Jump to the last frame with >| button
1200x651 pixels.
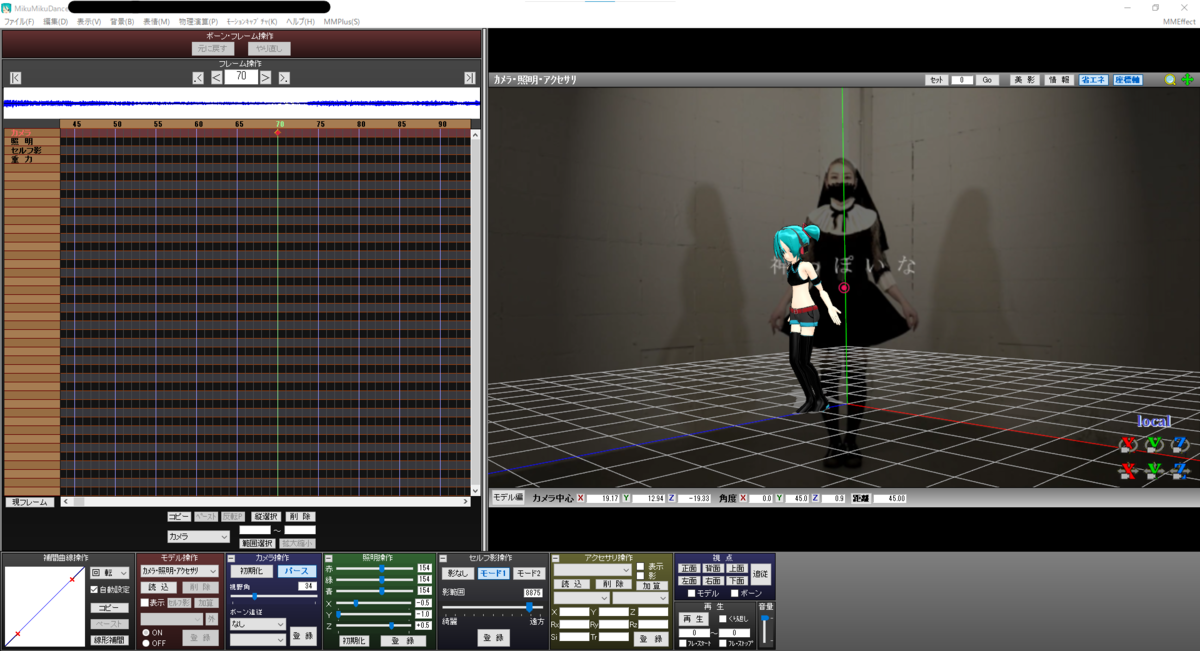pos(469,78)
